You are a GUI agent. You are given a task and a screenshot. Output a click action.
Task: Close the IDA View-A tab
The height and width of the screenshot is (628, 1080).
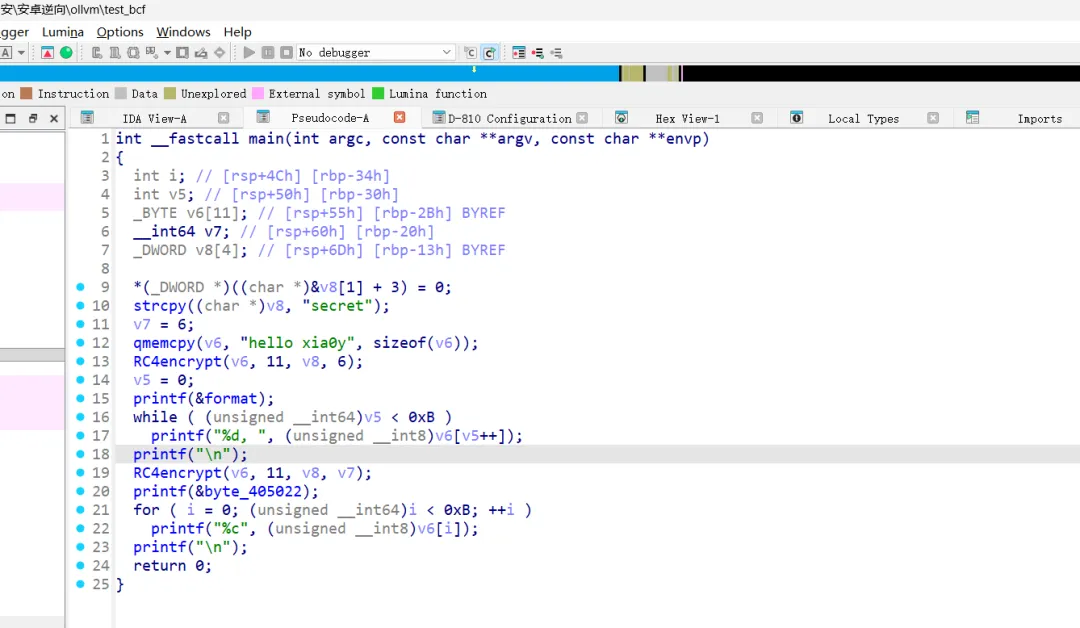[223, 118]
